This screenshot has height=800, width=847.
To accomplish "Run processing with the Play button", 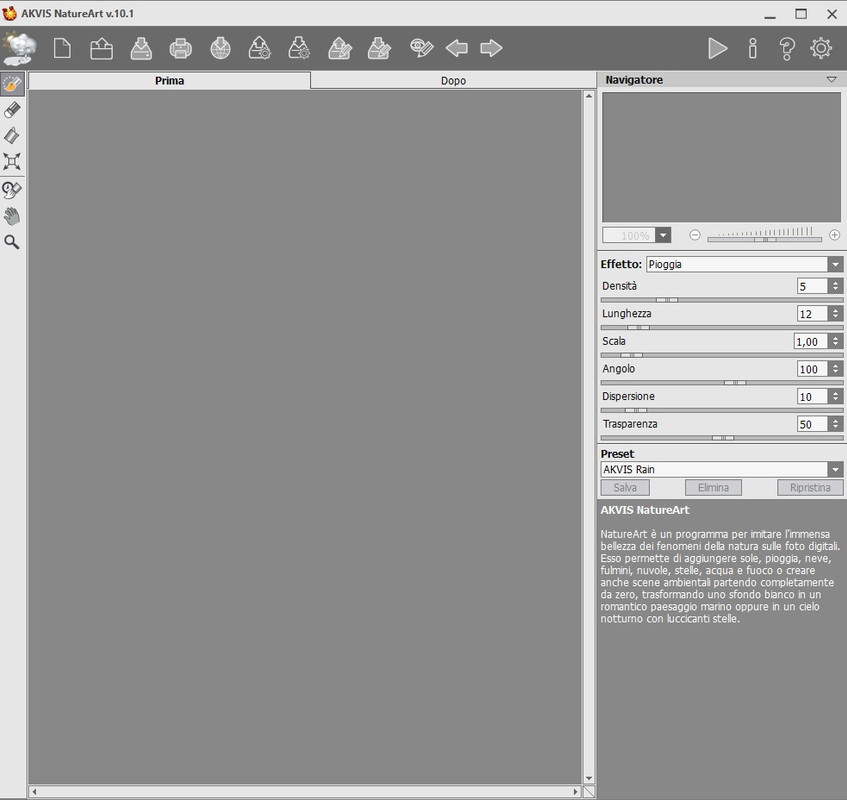I will point(717,48).
